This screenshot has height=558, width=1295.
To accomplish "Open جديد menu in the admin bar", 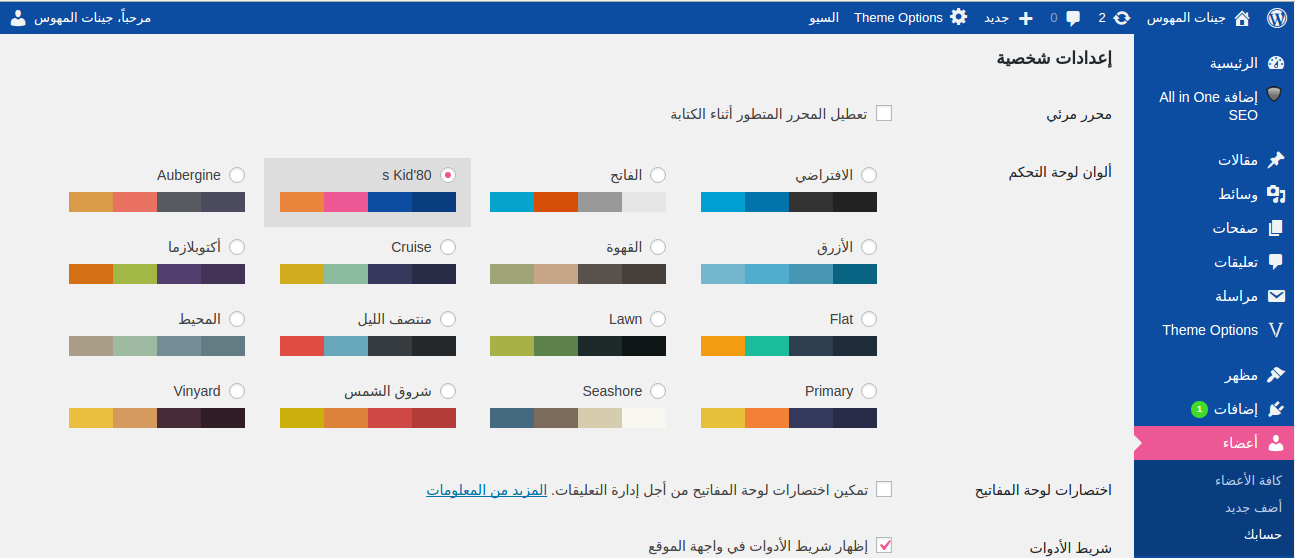I will (x=996, y=18).
